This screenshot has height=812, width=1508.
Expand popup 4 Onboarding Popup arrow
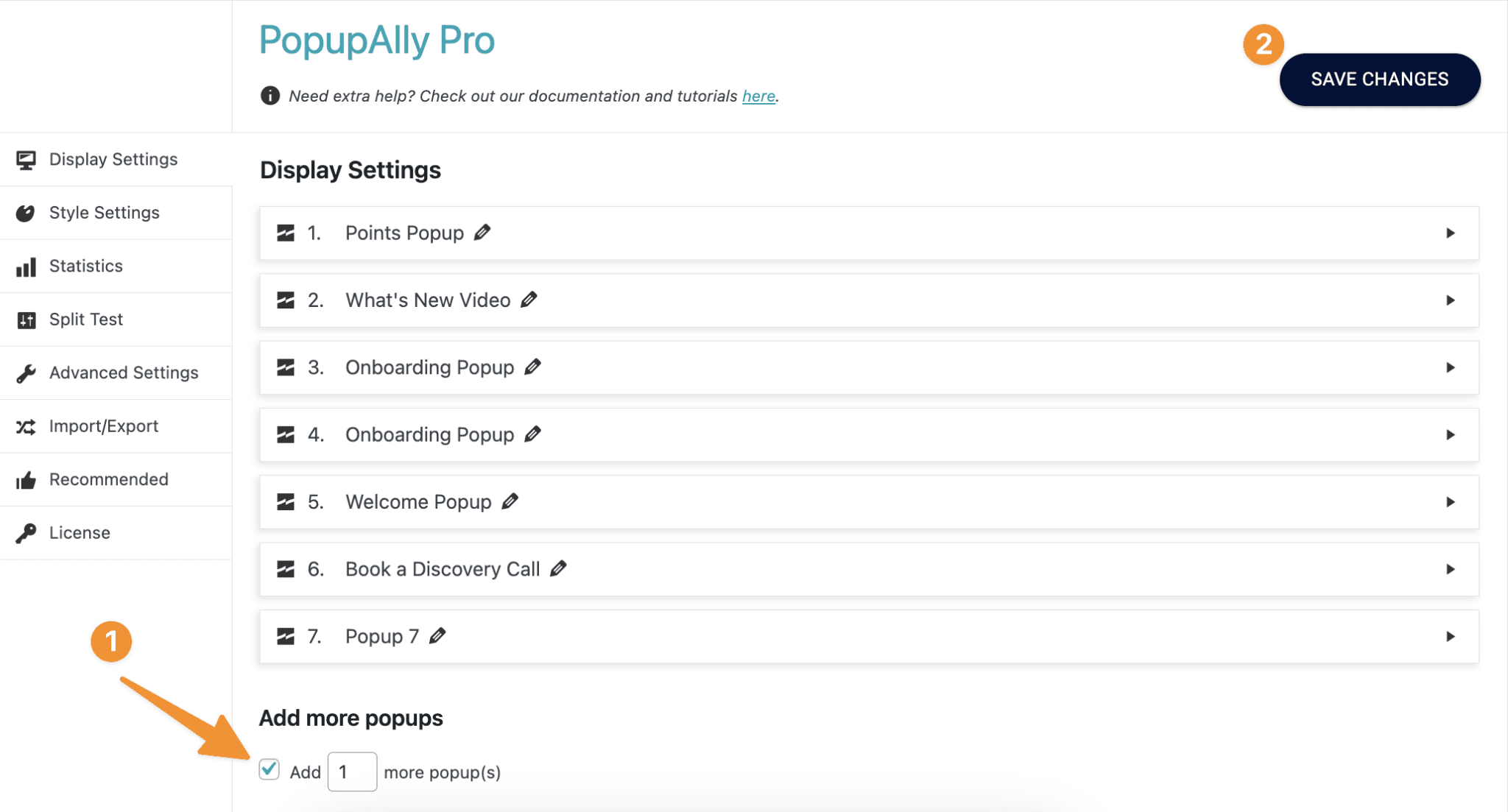1450,435
